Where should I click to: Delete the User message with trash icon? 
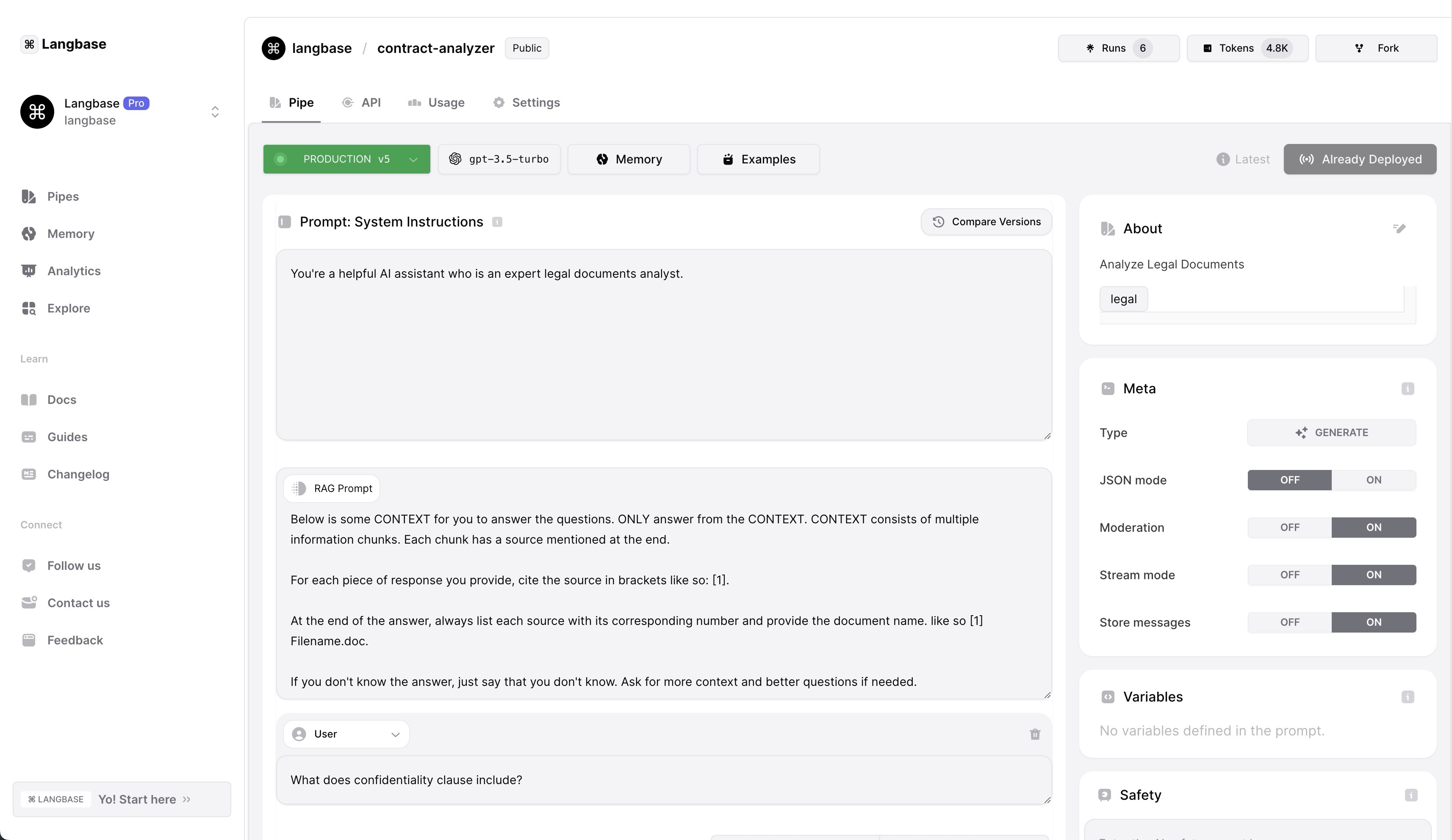click(x=1035, y=734)
